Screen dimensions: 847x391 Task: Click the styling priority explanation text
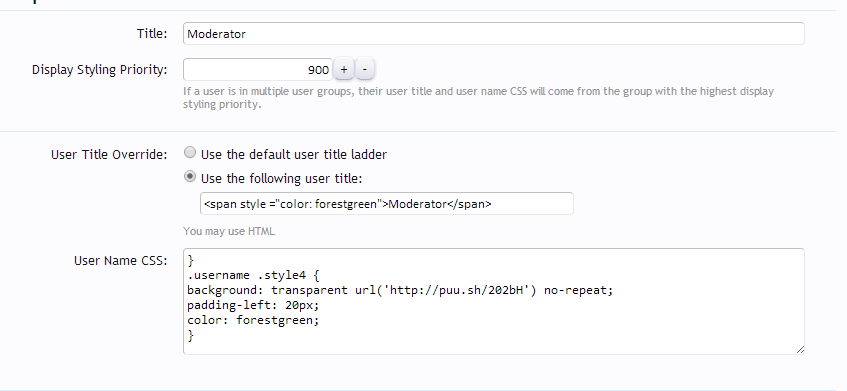(478, 98)
